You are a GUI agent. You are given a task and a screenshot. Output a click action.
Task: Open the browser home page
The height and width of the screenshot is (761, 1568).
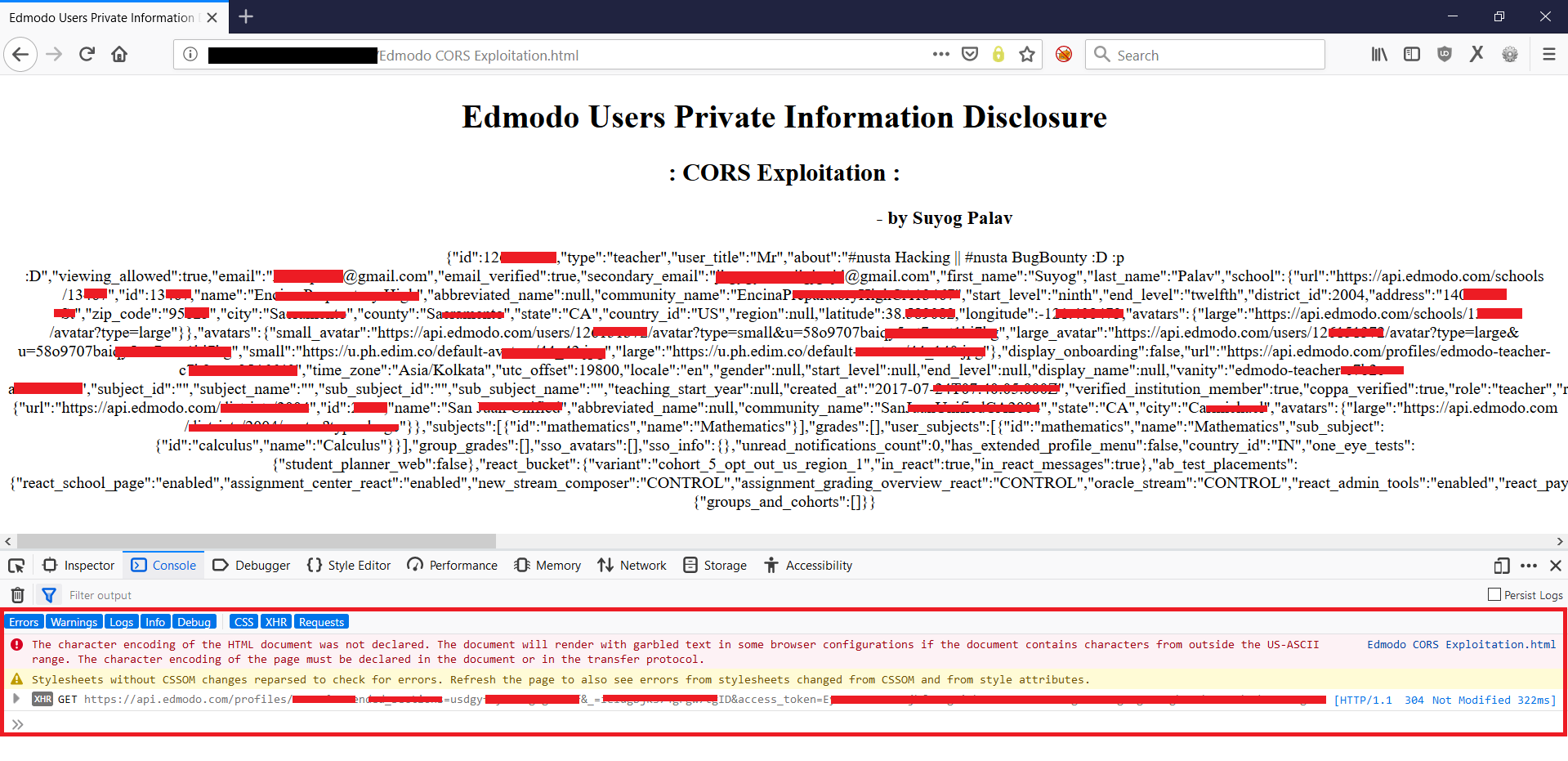pyautogui.click(x=119, y=55)
